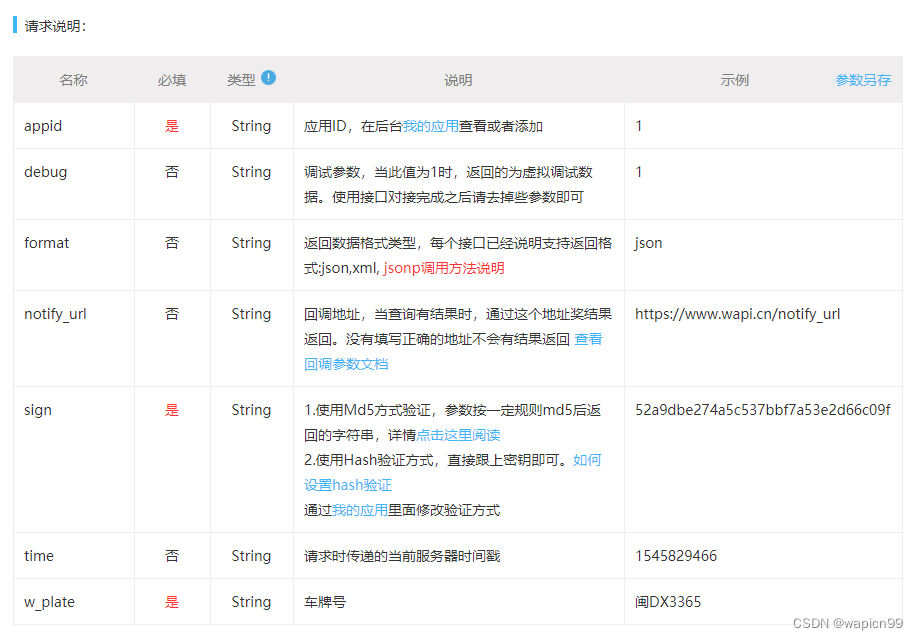Image resolution: width=918 pixels, height=640 pixels.
Task: Click the red 是 in the sign row
Action: pyautogui.click(x=172, y=410)
